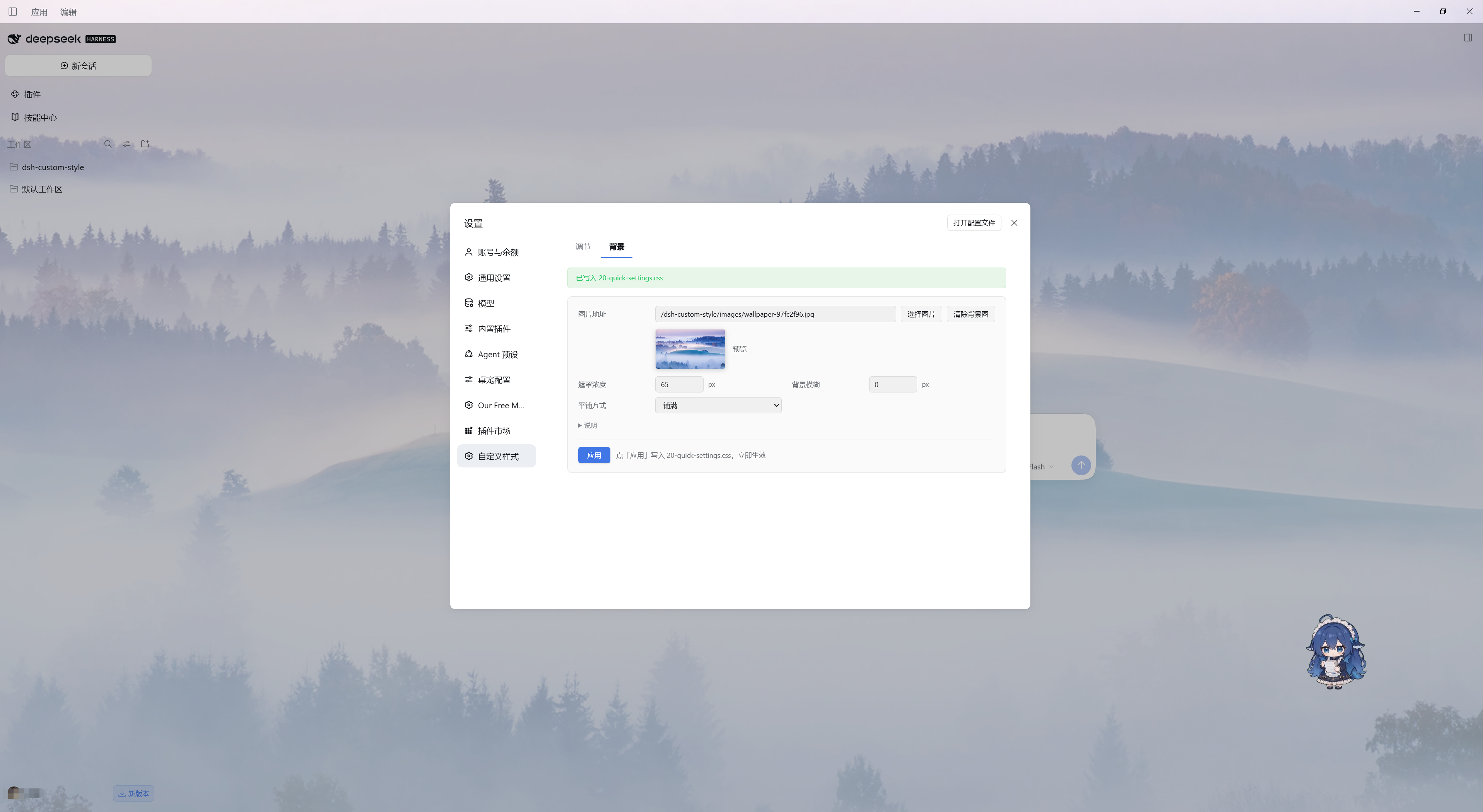The width and height of the screenshot is (1483, 812).
Task: Open workspace filter settings icon
Action: tap(126, 144)
